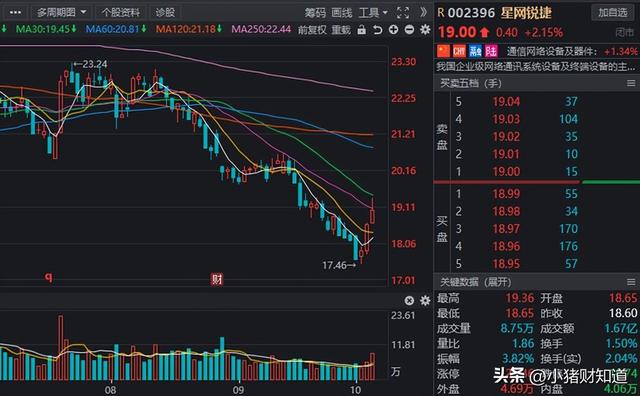The height and width of the screenshot is (396, 640).
Task: Open volume panel settings gear
Action: click(x=425, y=301)
